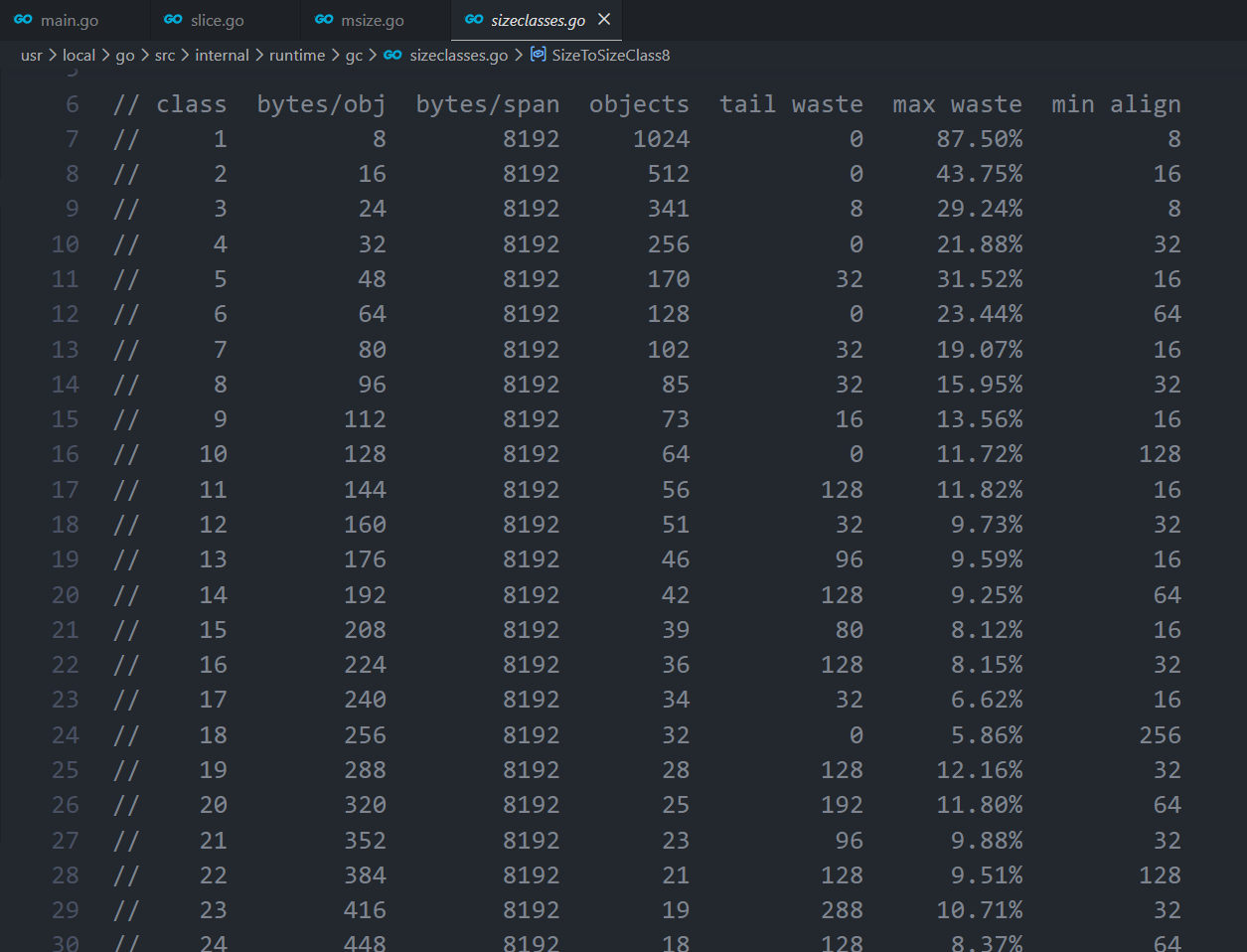
Task: Click the value 341 on line 9
Action: (668, 209)
